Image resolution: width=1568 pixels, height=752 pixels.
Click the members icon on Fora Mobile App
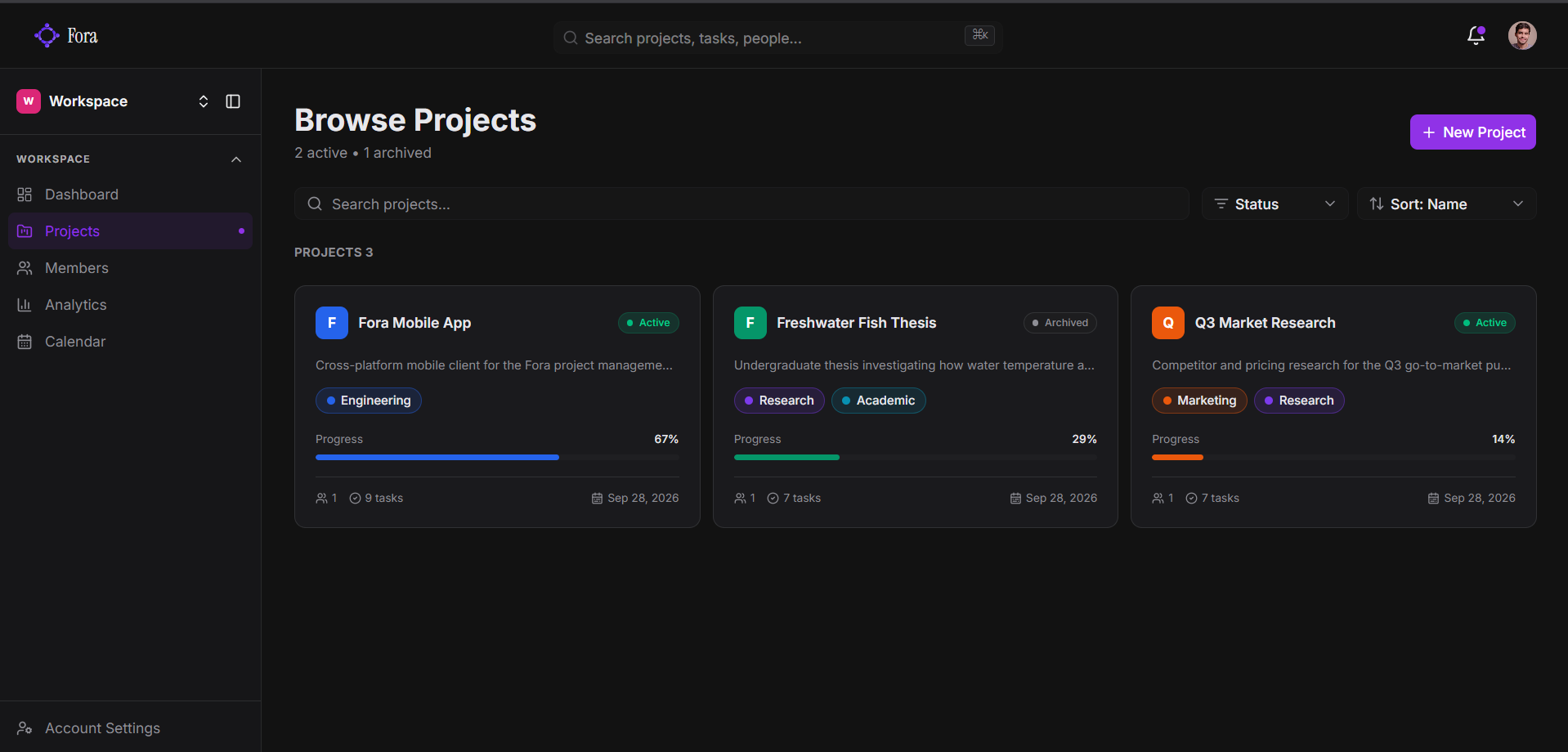point(321,499)
